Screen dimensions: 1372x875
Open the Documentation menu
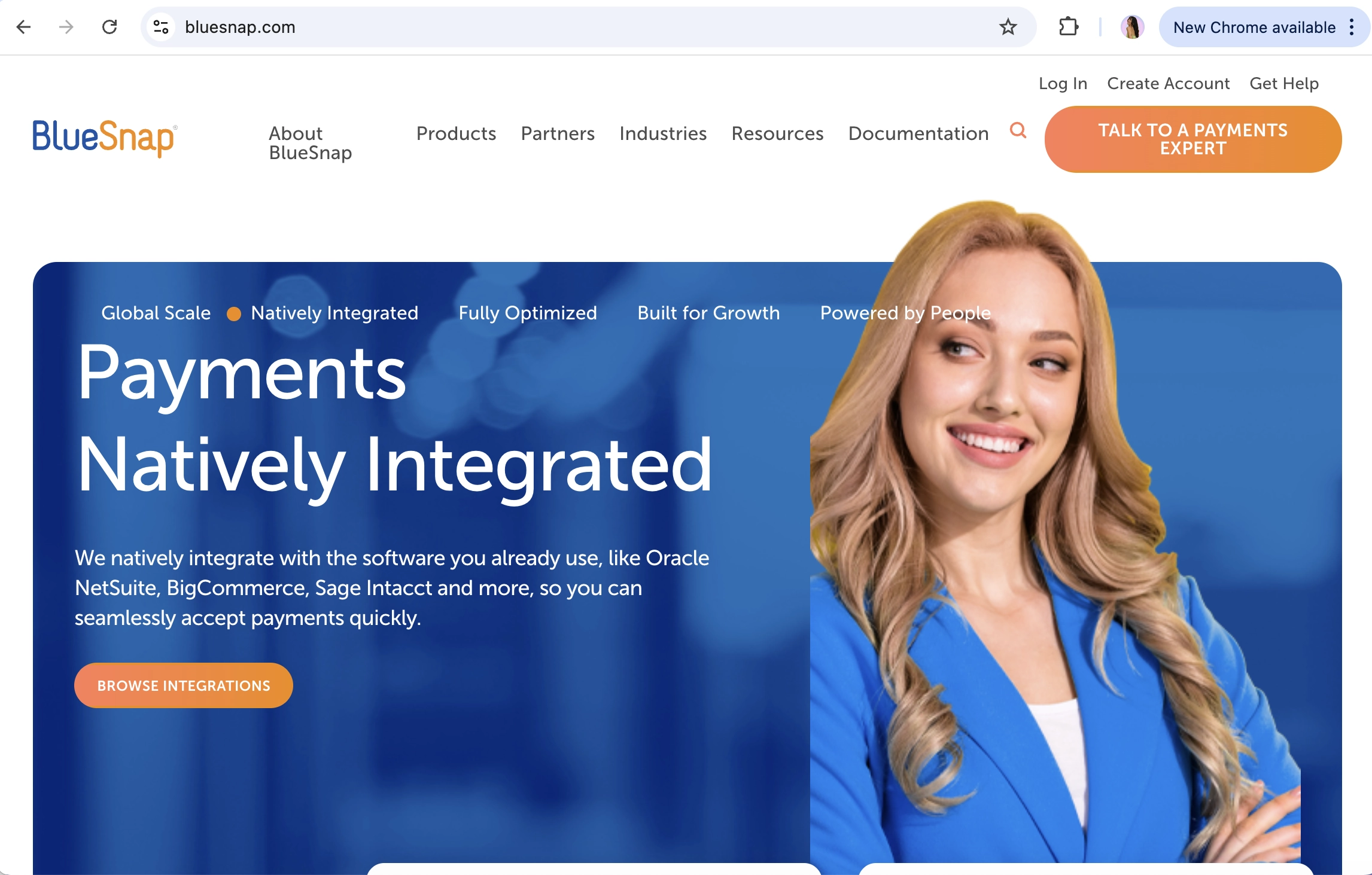coord(918,133)
